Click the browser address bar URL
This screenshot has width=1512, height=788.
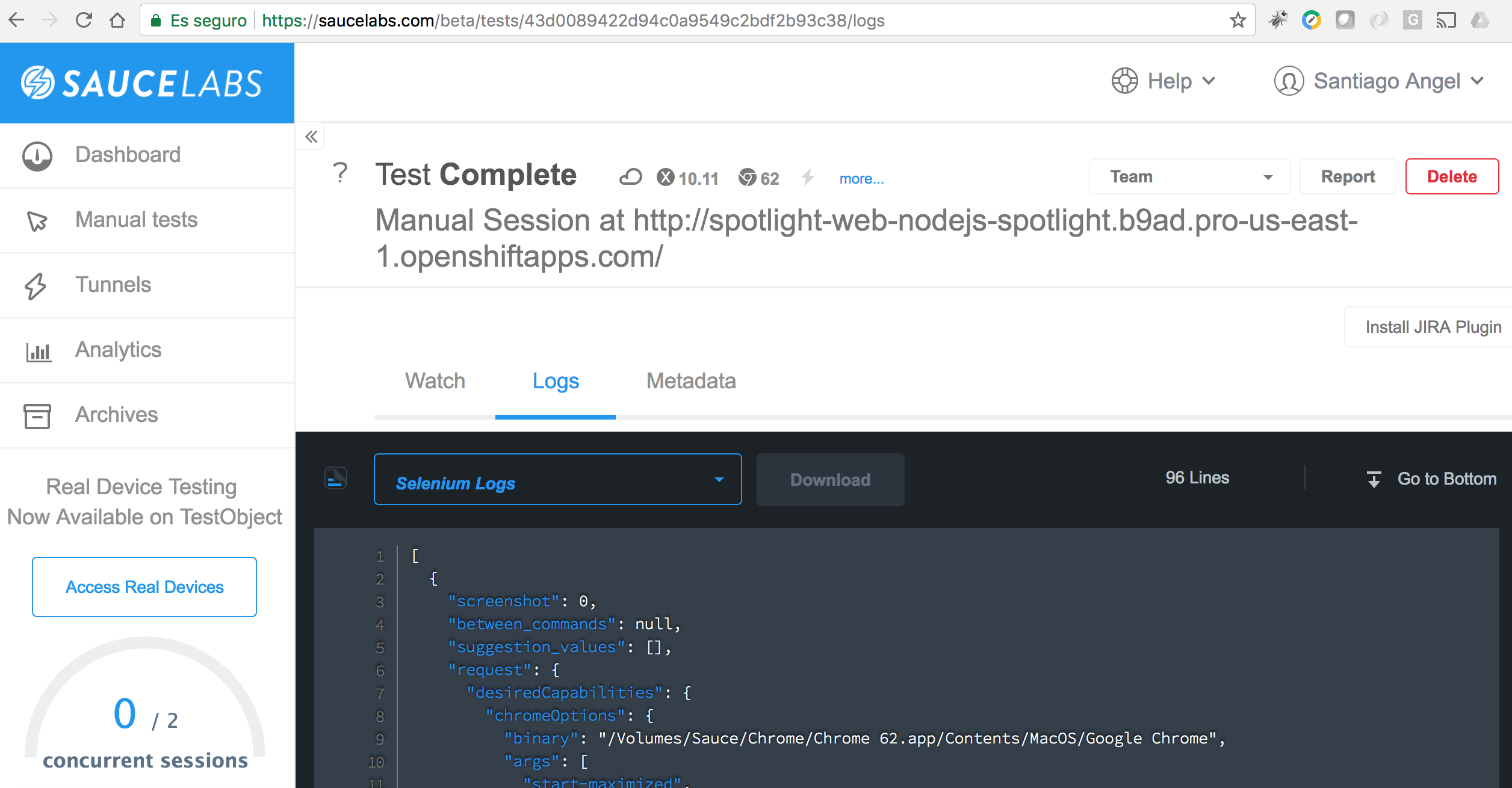pos(573,20)
